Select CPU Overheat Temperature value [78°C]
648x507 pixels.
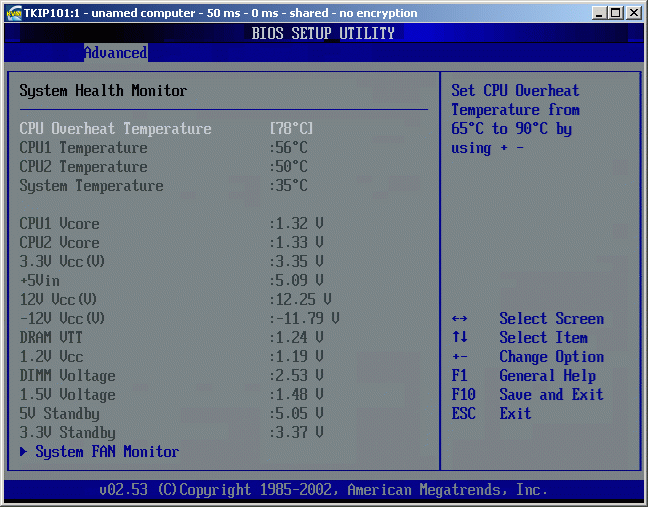(x=291, y=129)
